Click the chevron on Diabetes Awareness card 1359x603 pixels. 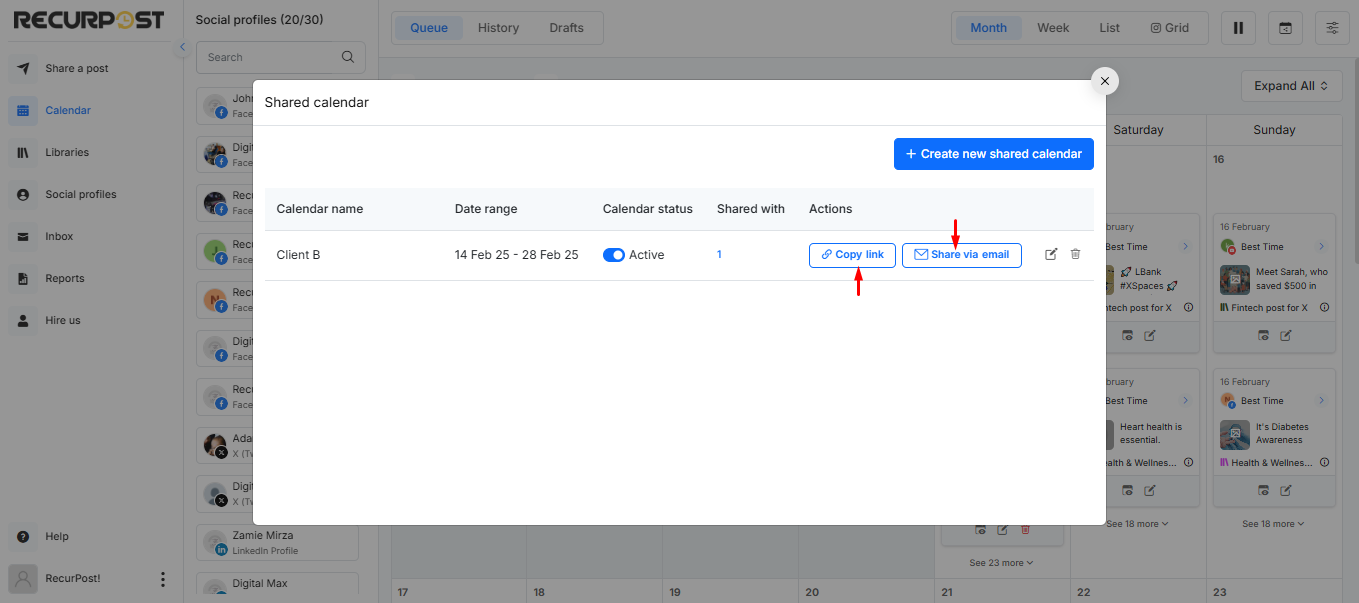click(x=1321, y=401)
